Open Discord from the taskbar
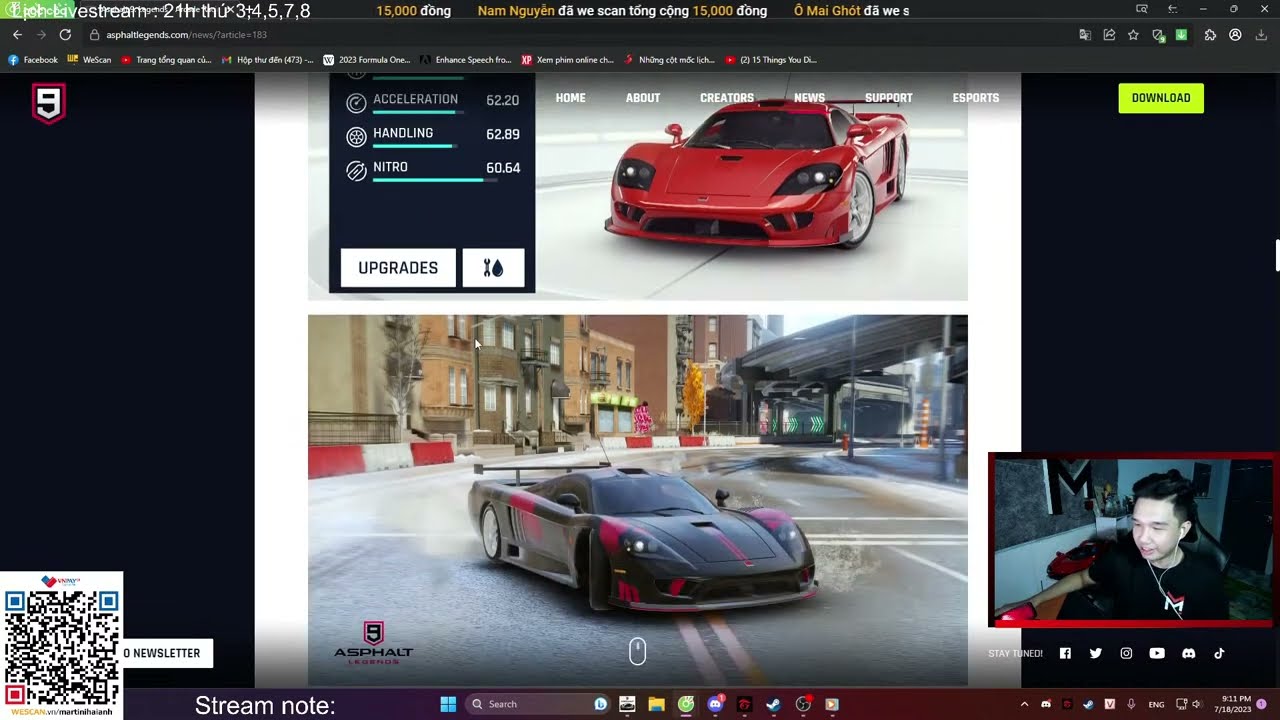 tap(715, 704)
